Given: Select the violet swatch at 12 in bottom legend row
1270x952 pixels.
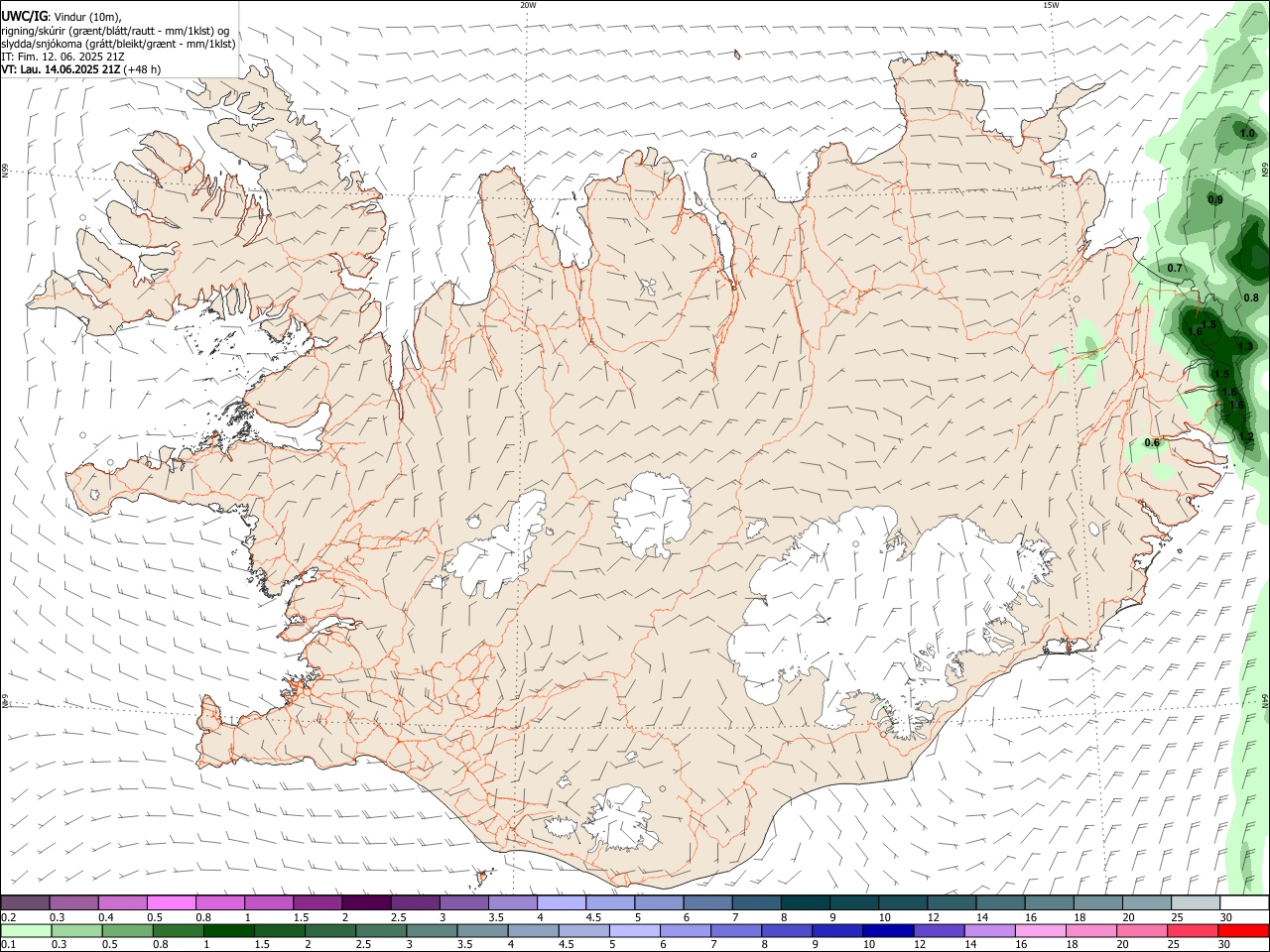Looking at the screenshot, I should click(x=939, y=931).
